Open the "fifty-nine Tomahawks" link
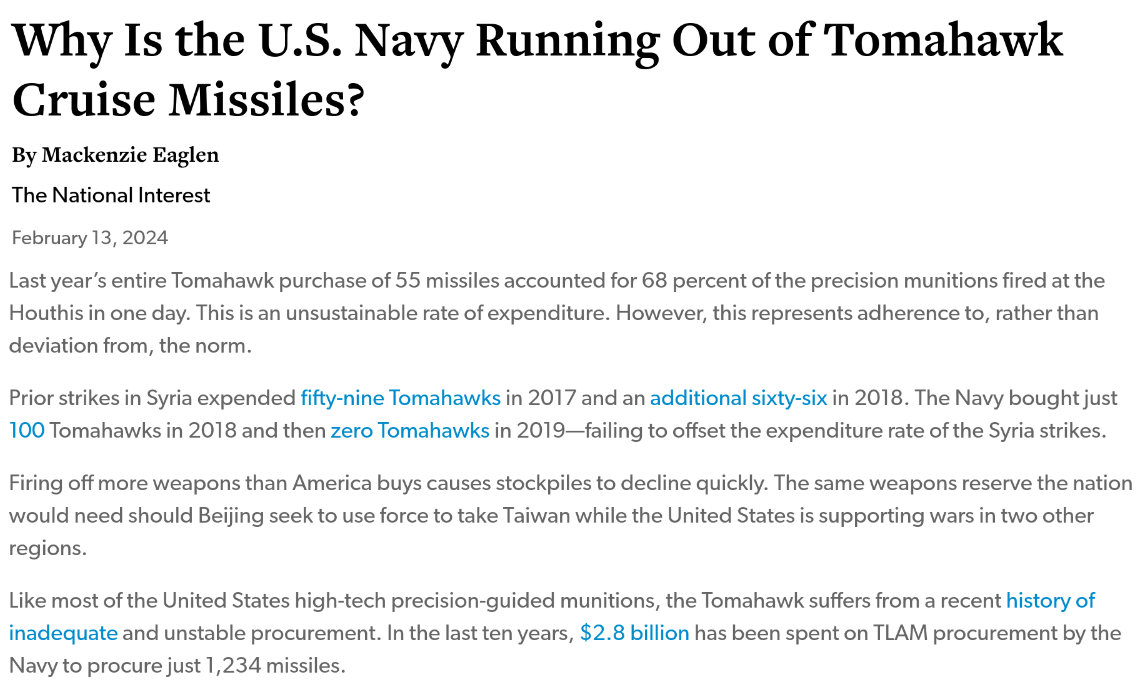The width and height of the screenshot is (1137, 683). point(400,398)
